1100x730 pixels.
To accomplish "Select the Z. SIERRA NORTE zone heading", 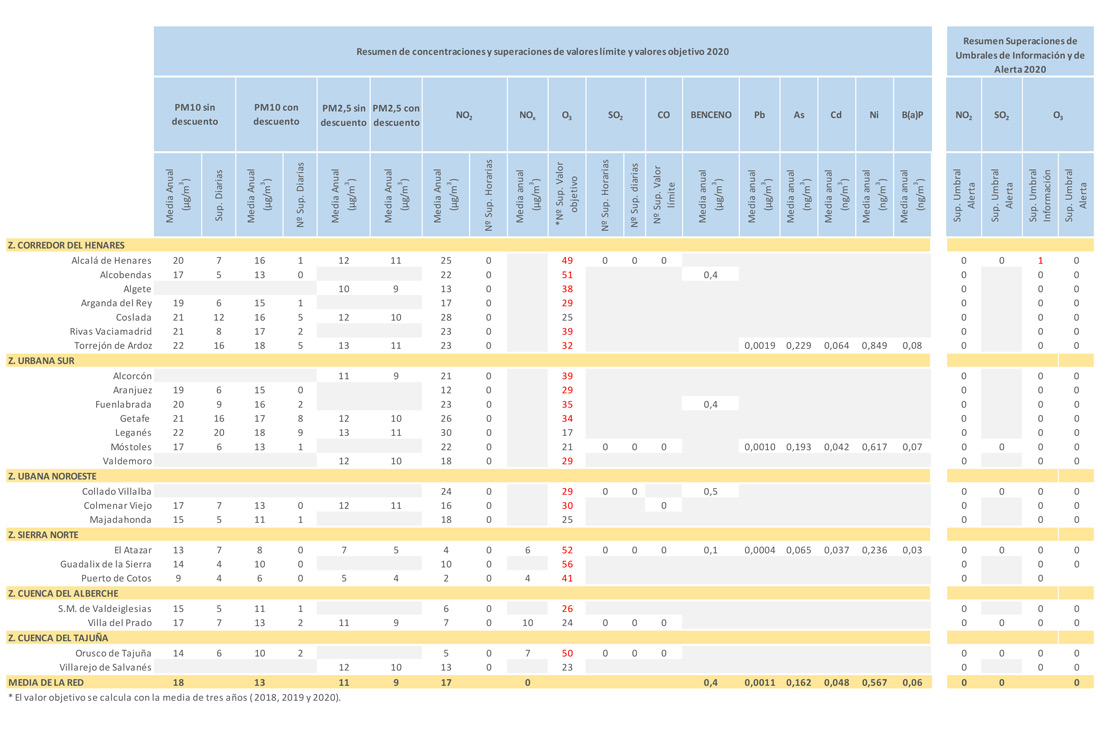I will point(43,535).
